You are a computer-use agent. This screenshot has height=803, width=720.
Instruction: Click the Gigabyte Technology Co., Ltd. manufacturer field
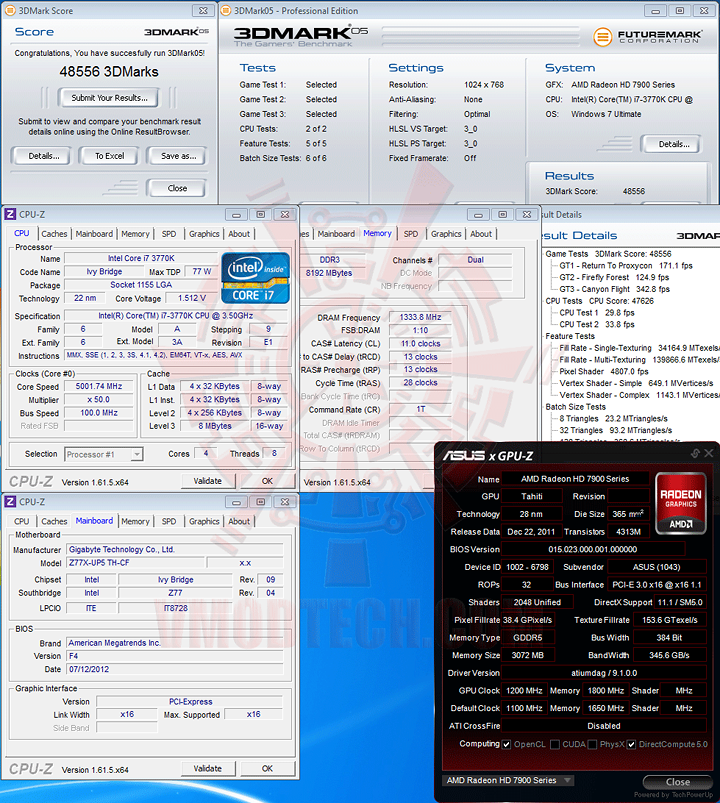point(175,550)
